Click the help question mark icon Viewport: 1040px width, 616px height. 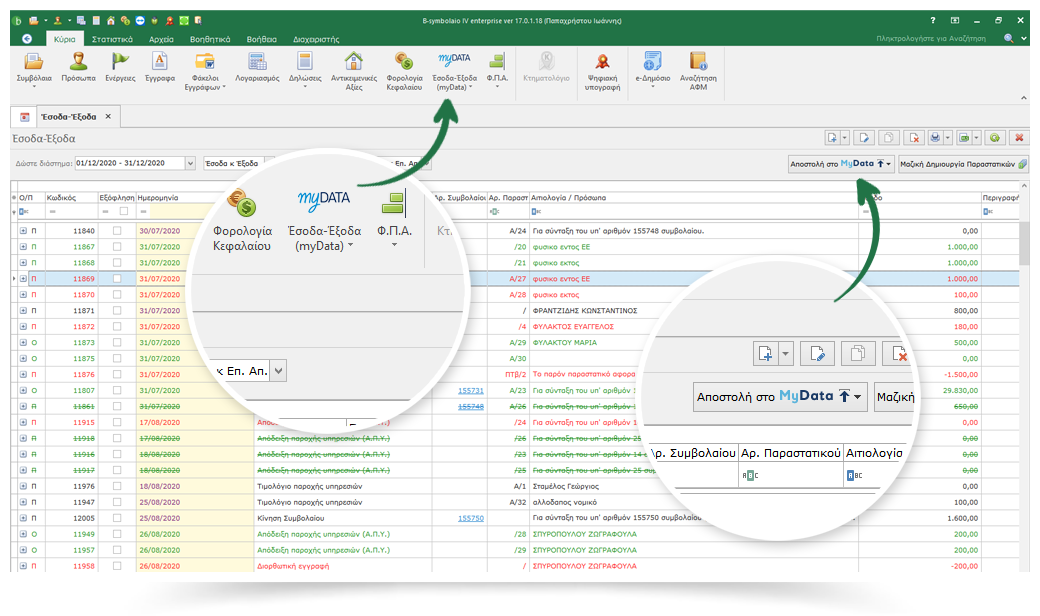click(x=933, y=21)
